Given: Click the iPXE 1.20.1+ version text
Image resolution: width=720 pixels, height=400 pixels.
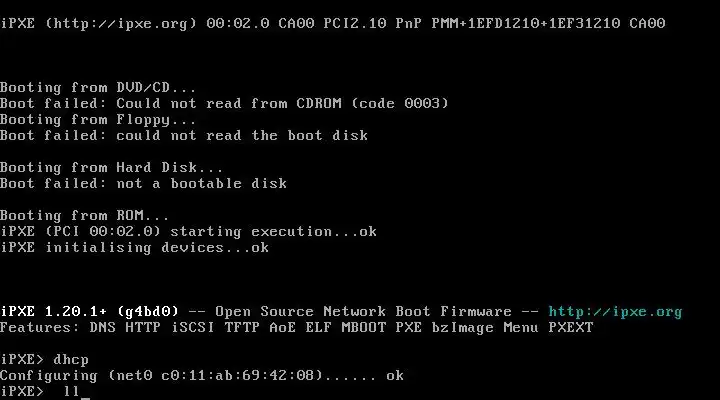Looking at the screenshot, I should coord(53,311).
